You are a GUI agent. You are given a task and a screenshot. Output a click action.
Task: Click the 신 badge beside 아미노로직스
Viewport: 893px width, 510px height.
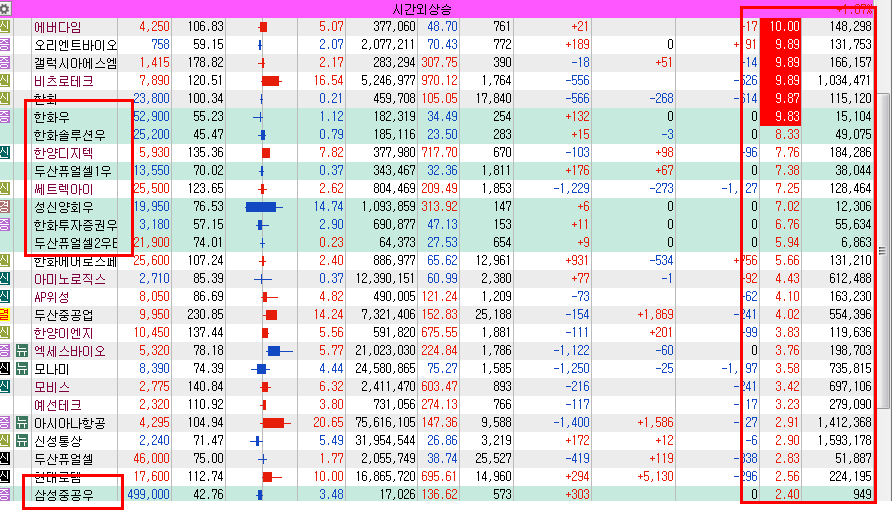tap(5, 279)
